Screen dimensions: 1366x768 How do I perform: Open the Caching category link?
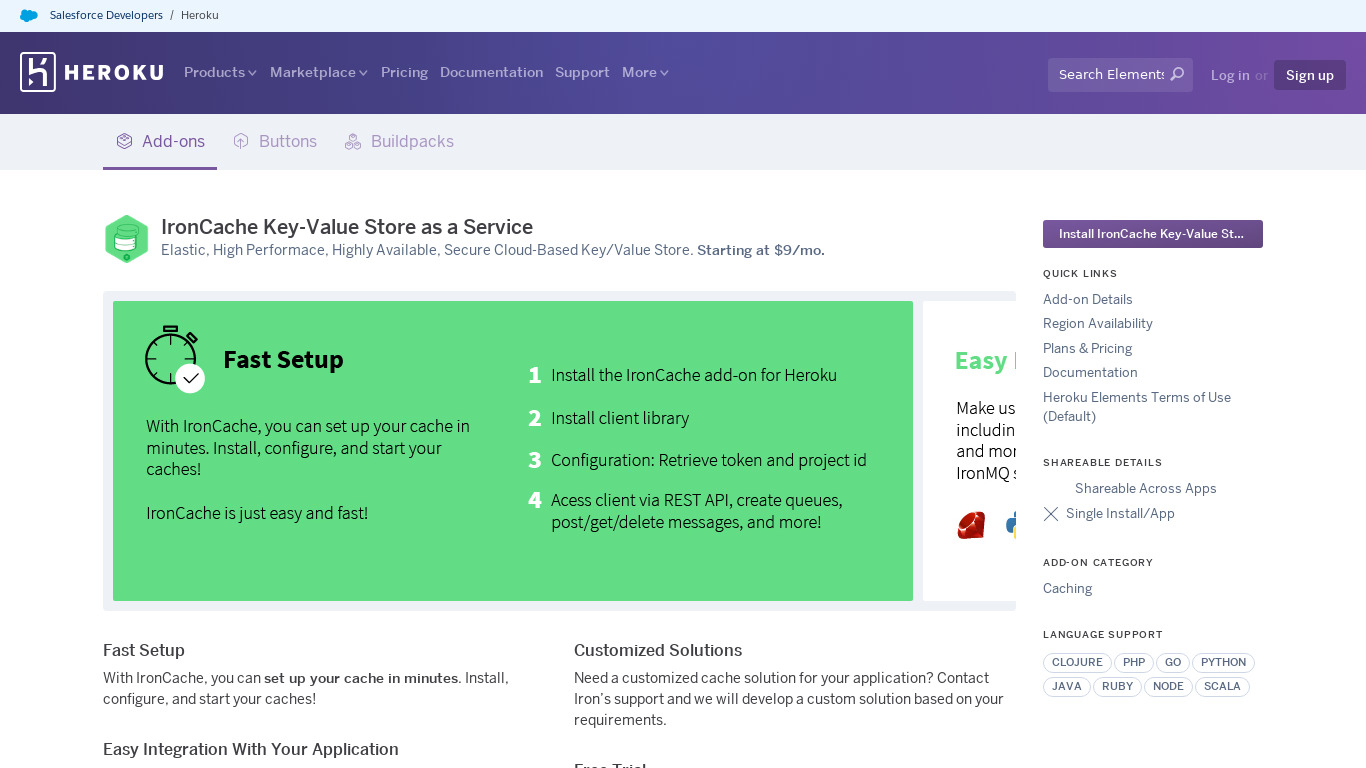click(1067, 588)
